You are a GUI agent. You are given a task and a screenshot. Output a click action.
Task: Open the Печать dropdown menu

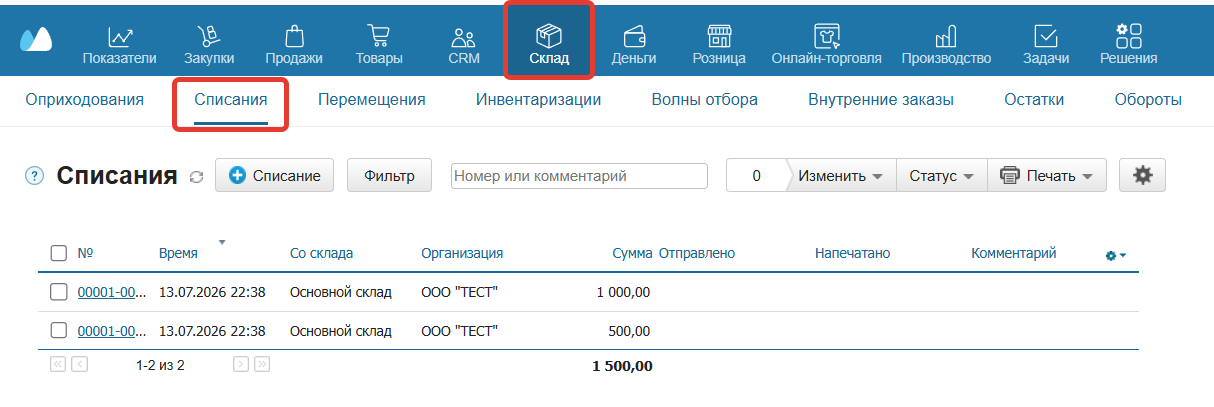(x=1047, y=175)
